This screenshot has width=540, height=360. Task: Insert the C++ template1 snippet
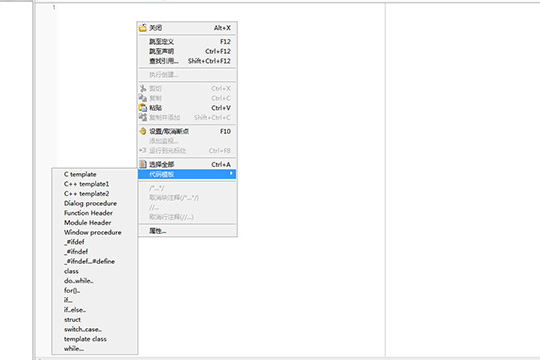pyautogui.click(x=95, y=184)
